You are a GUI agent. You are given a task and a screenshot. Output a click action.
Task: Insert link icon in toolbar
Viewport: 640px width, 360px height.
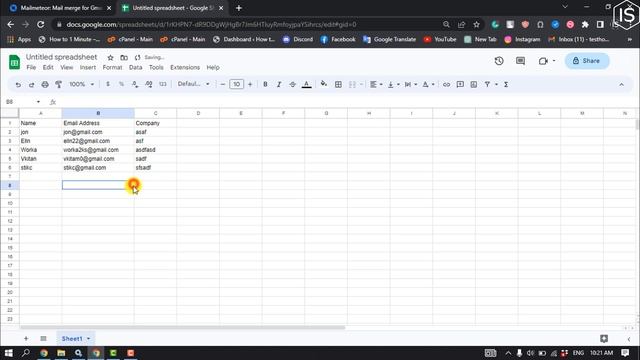click(447, 84)
